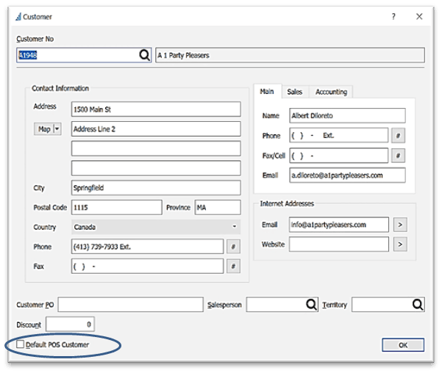Click dial icon beside contact Phone field

tap(398, 136)
